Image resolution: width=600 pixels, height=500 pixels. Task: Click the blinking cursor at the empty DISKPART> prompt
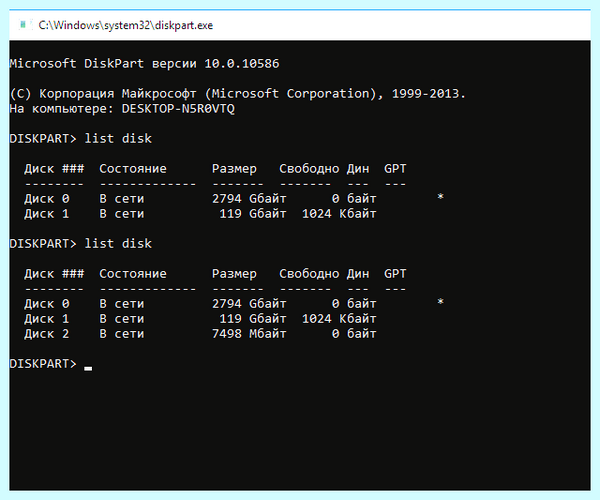[88, 368]
